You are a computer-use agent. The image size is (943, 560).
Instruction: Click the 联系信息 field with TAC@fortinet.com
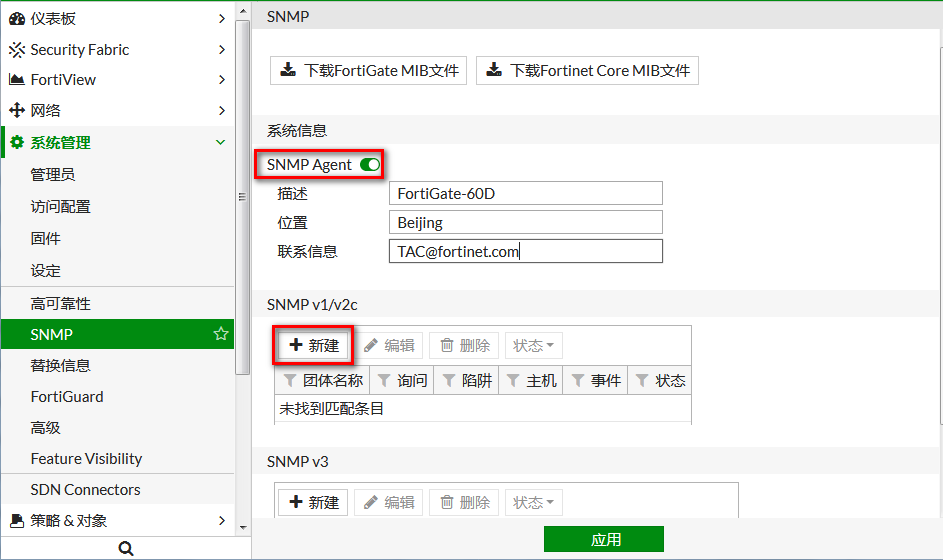[526, 251]
